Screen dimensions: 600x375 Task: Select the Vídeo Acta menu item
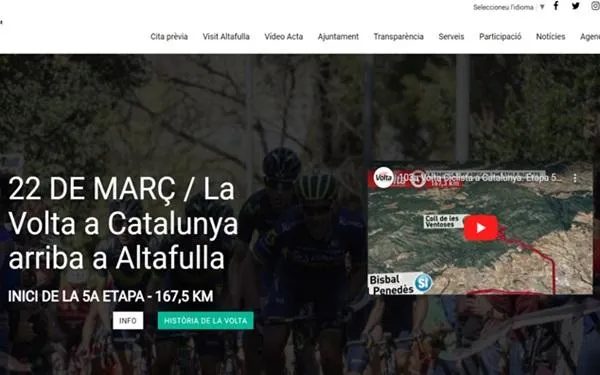pos(284,36)
